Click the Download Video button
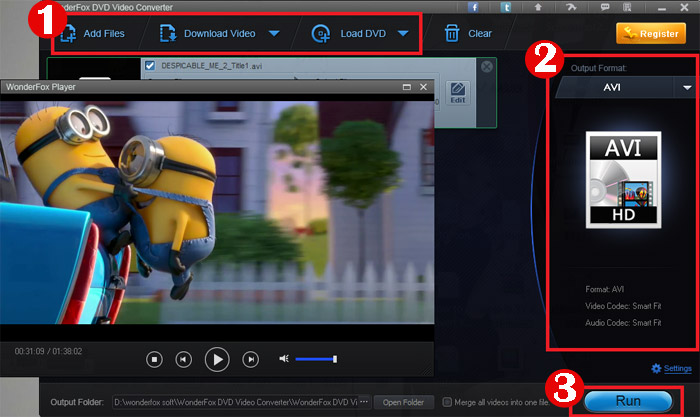 tap(208, 33)
